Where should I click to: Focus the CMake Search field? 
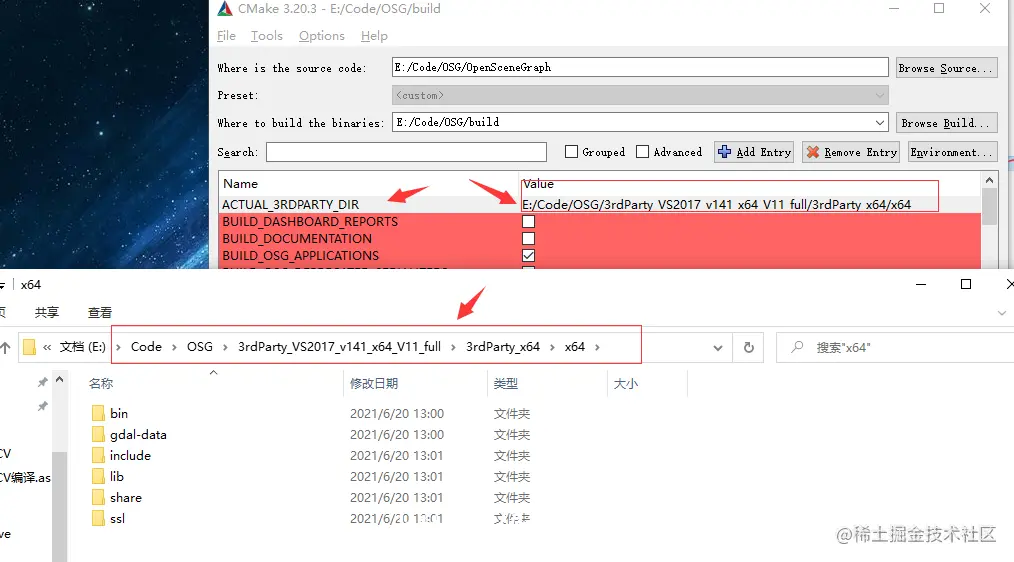click(406, 152)
